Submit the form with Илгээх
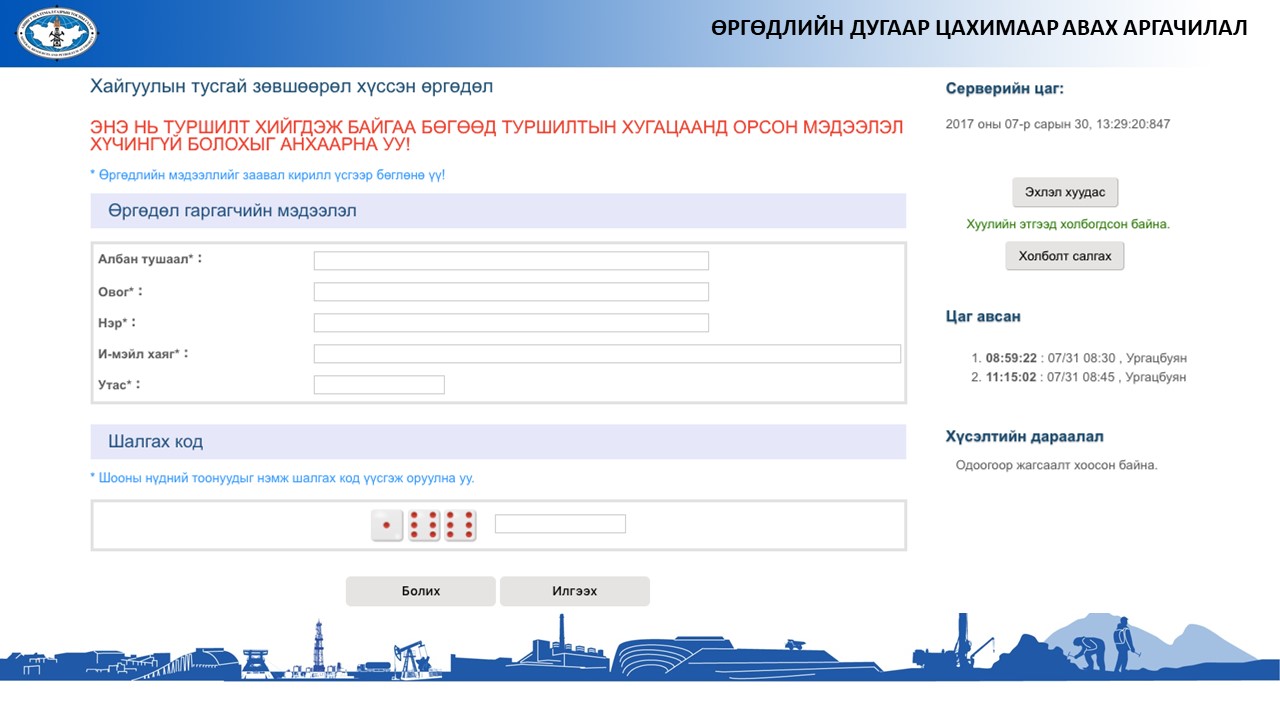The image size is (1280, 720). click(x=574, y=591)
